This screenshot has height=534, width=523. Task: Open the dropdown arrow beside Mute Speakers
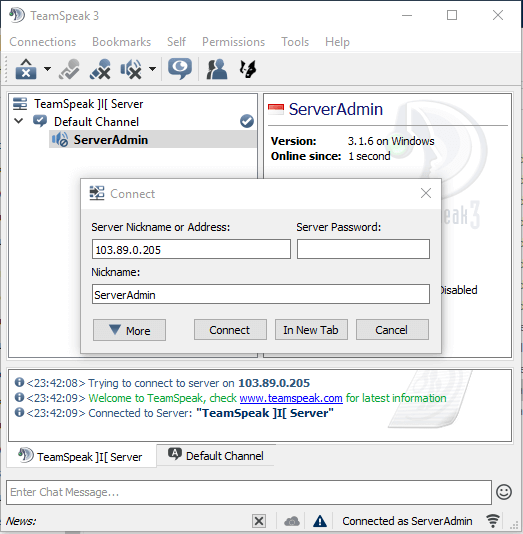[153, 69]
